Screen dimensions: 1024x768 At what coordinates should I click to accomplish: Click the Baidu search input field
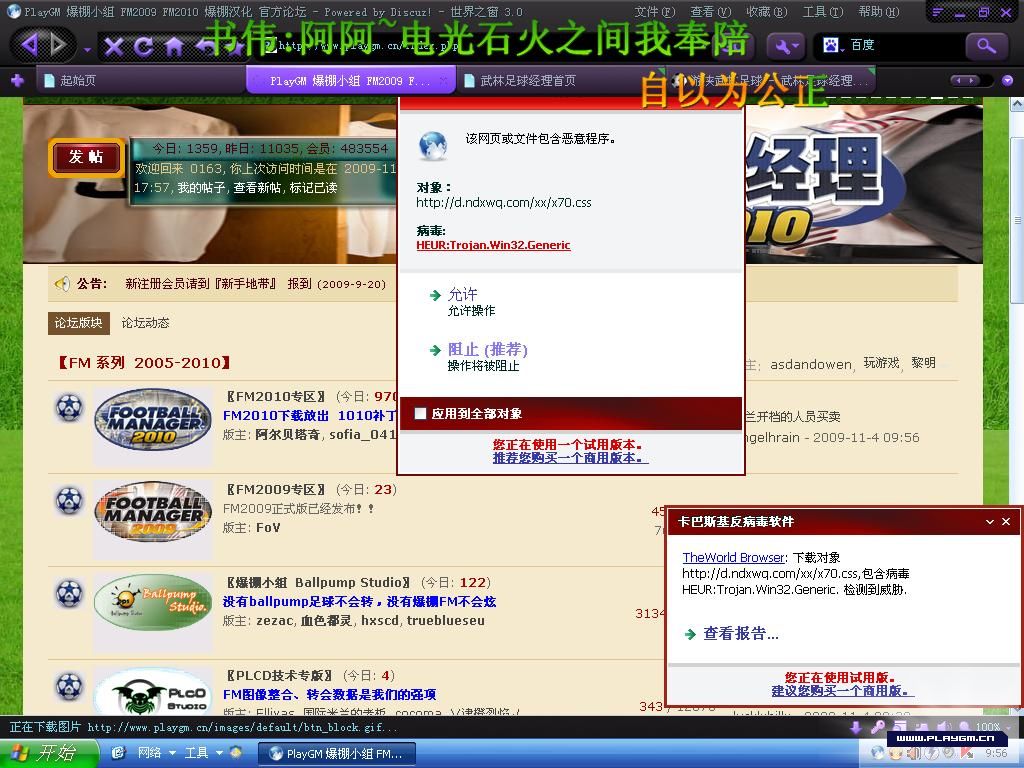(904, 45)
